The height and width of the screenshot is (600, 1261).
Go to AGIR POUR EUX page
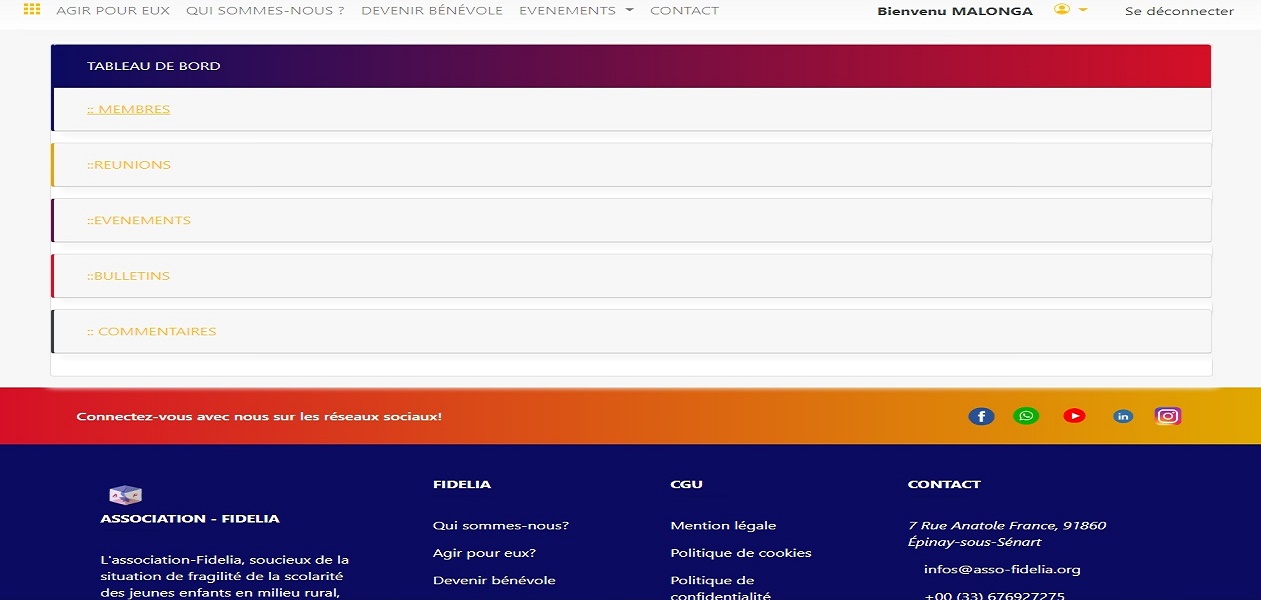[x=113, y=11]
